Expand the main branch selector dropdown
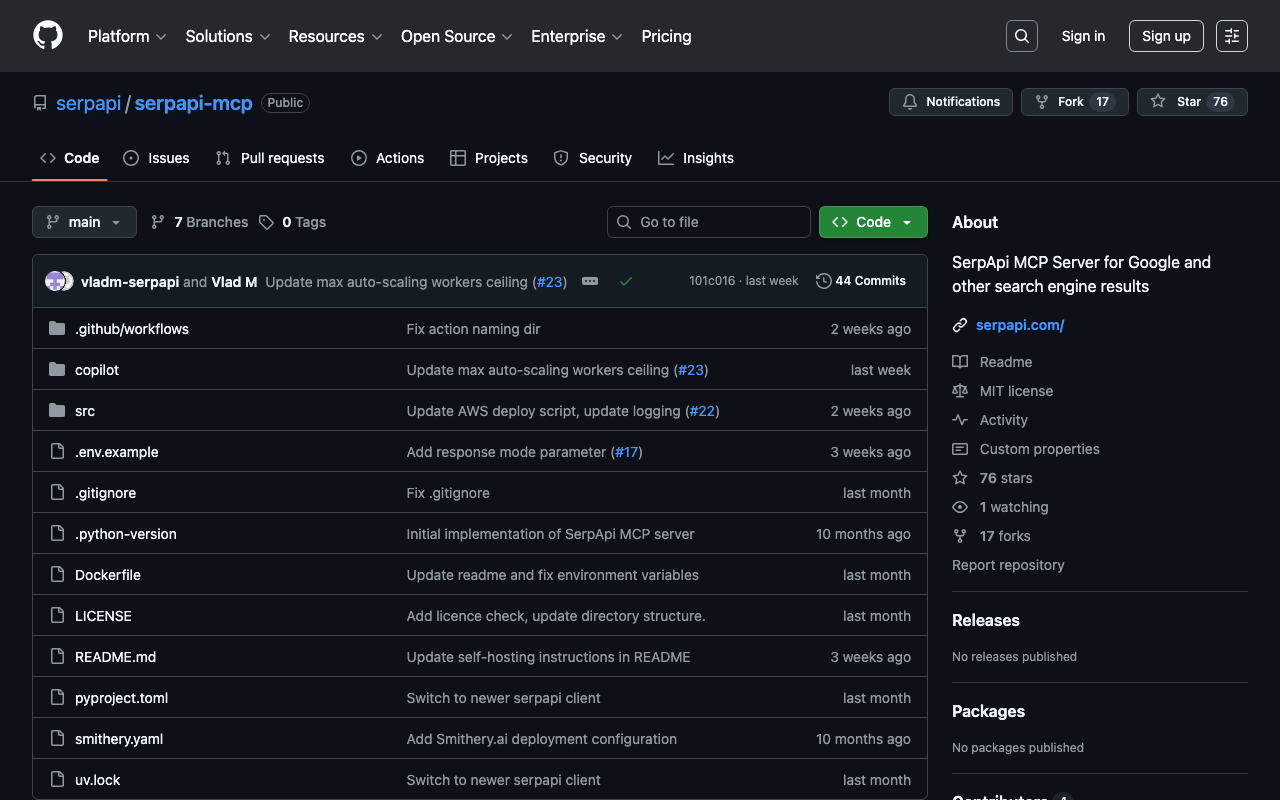The image size is (1280, 800). pos(84,222)
